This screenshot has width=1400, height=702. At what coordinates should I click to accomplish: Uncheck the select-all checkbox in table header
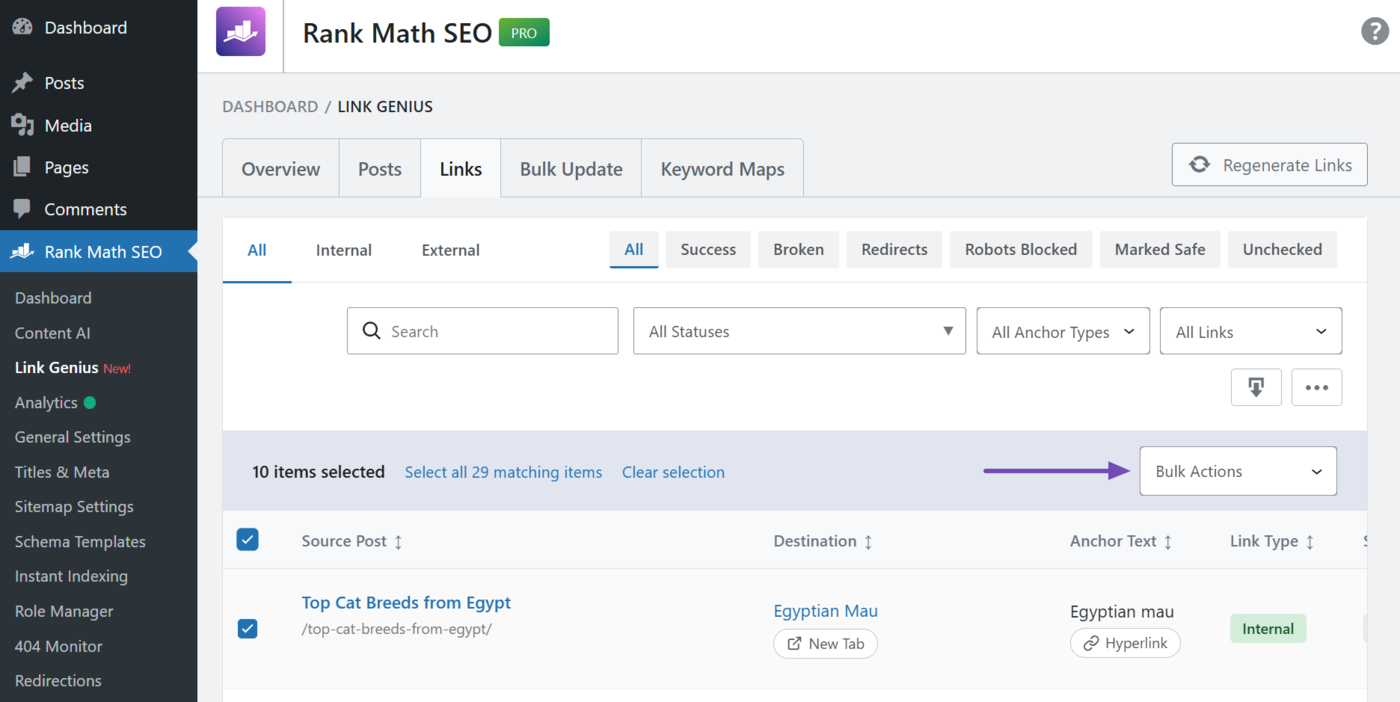(x=247, y=539)
